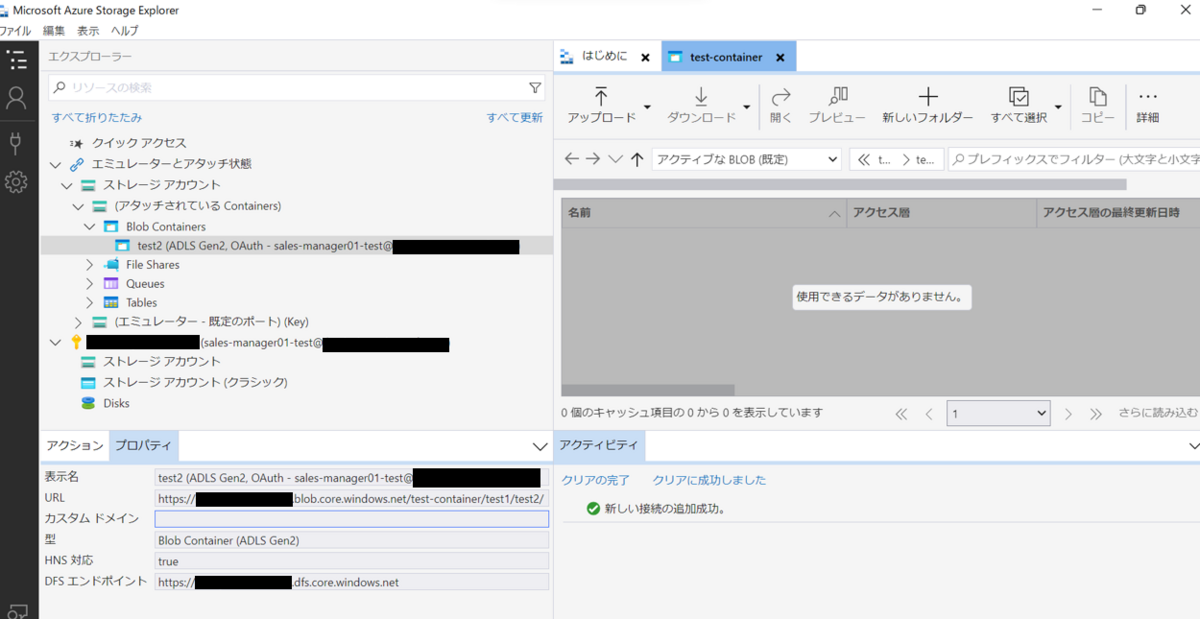Viewport: 1200px width, 619px height.
Task: Click the Select All (すべて選択) icon
Action: coord(1019,105)
